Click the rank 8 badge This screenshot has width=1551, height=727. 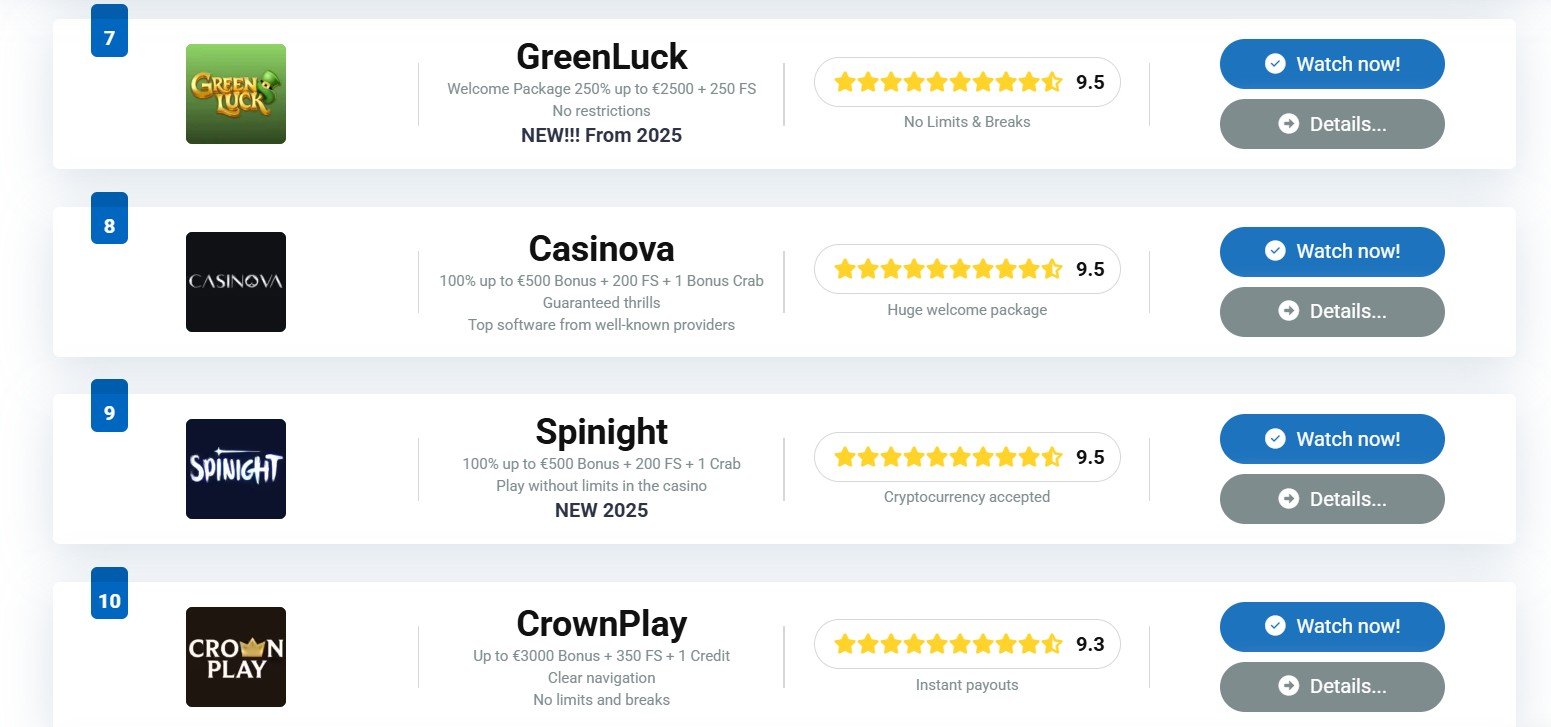[x=109, y=218]
